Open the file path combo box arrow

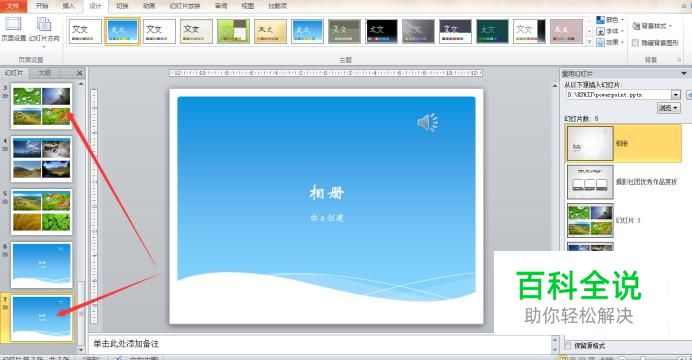pyautogui.click(x=676, y=94)
